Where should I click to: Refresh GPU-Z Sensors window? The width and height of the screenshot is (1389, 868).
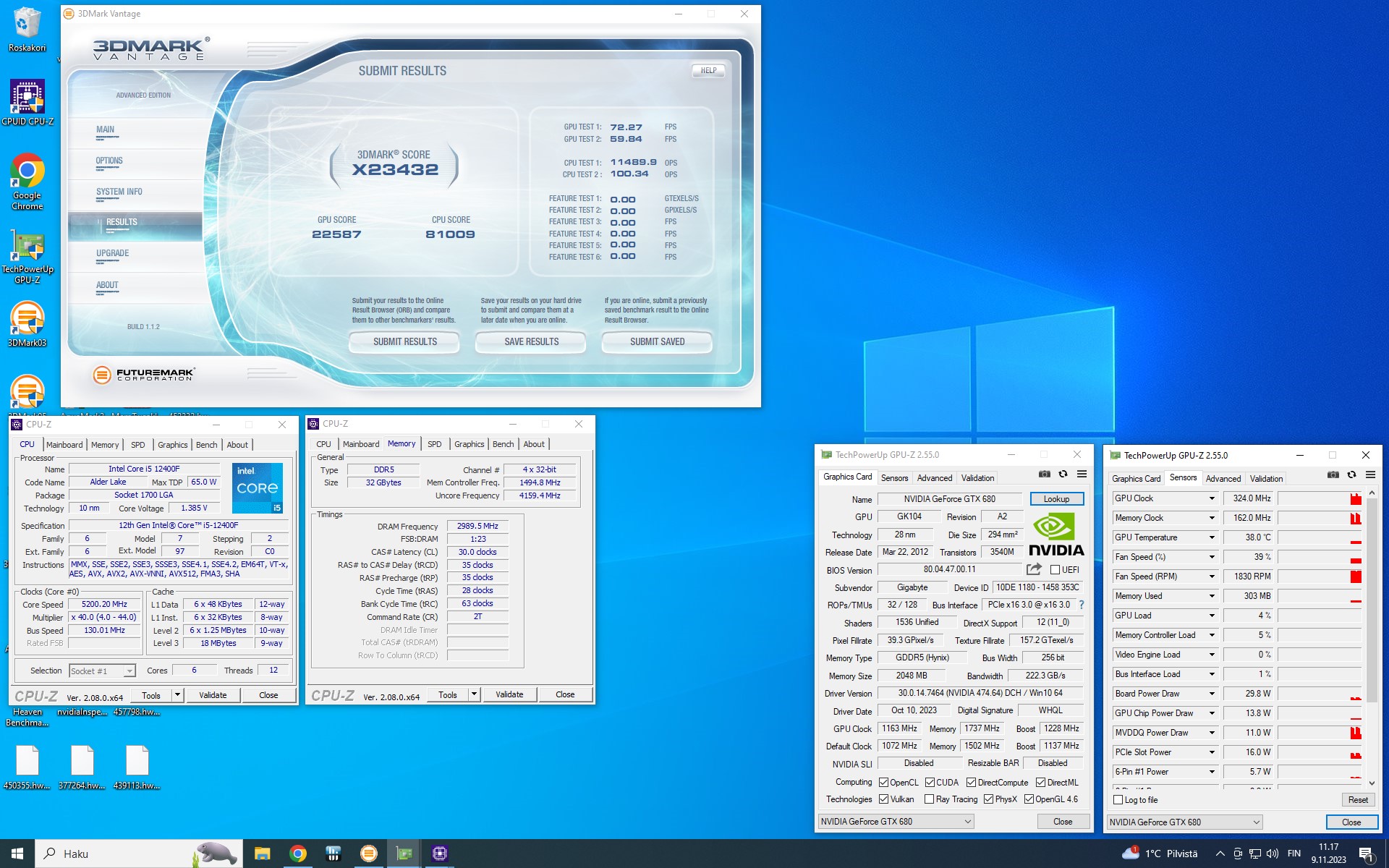pyautogui.click(x=1351, y=475)
